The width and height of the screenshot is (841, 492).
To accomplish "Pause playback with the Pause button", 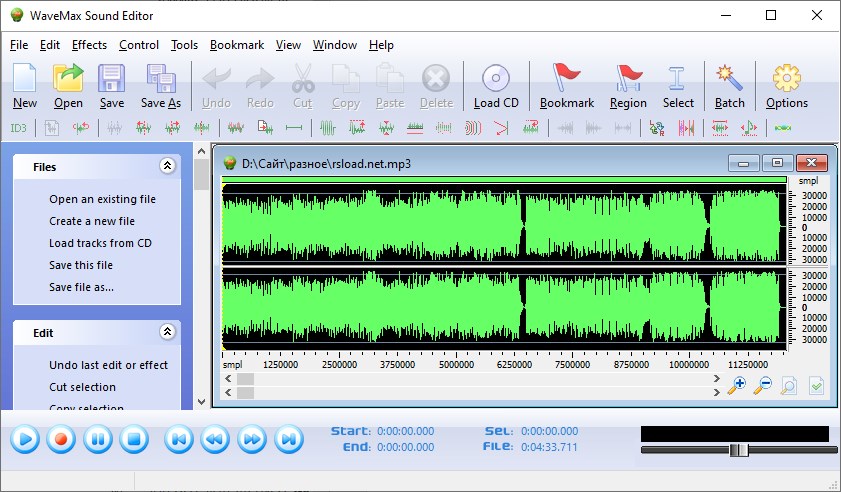I will [x=98, y=439].
